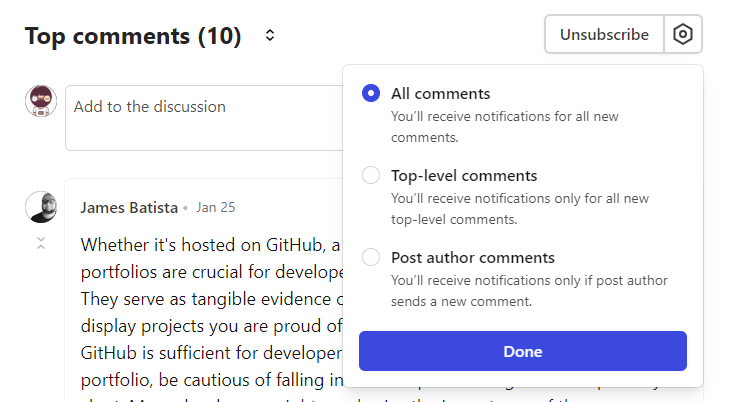Select the Top-level comments radio option
Image resolution: width=736 pixels, height=402 pixels.
[x=371, y=175]
